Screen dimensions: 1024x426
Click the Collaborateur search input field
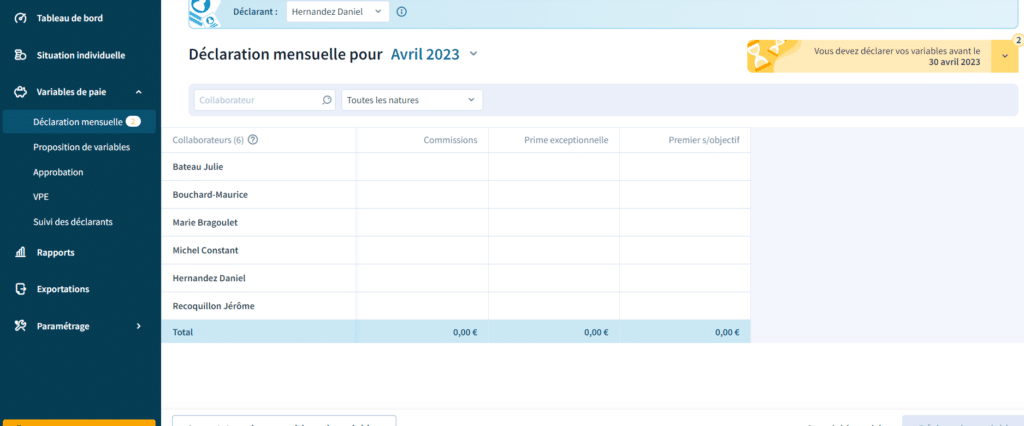264,100
